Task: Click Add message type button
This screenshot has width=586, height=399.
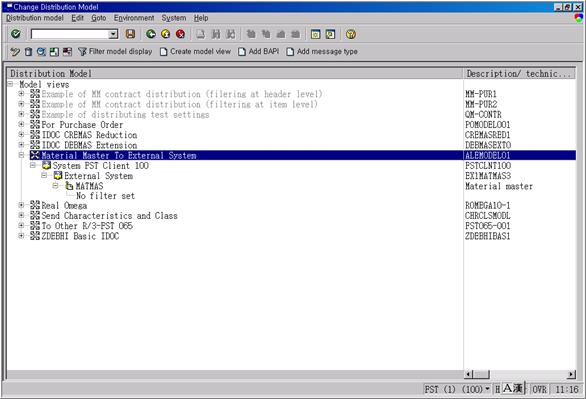Action: (322, 52)
